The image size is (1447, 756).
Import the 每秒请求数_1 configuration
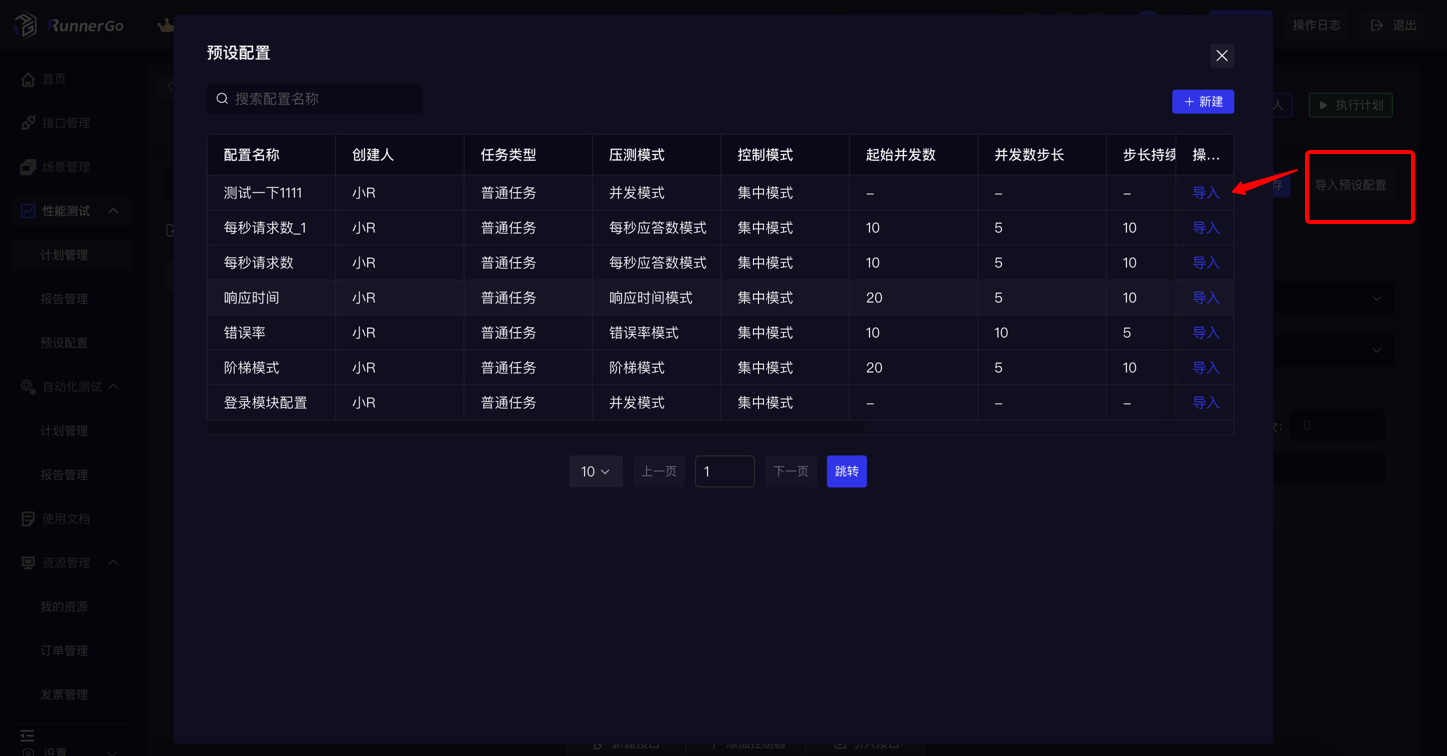1205,228
